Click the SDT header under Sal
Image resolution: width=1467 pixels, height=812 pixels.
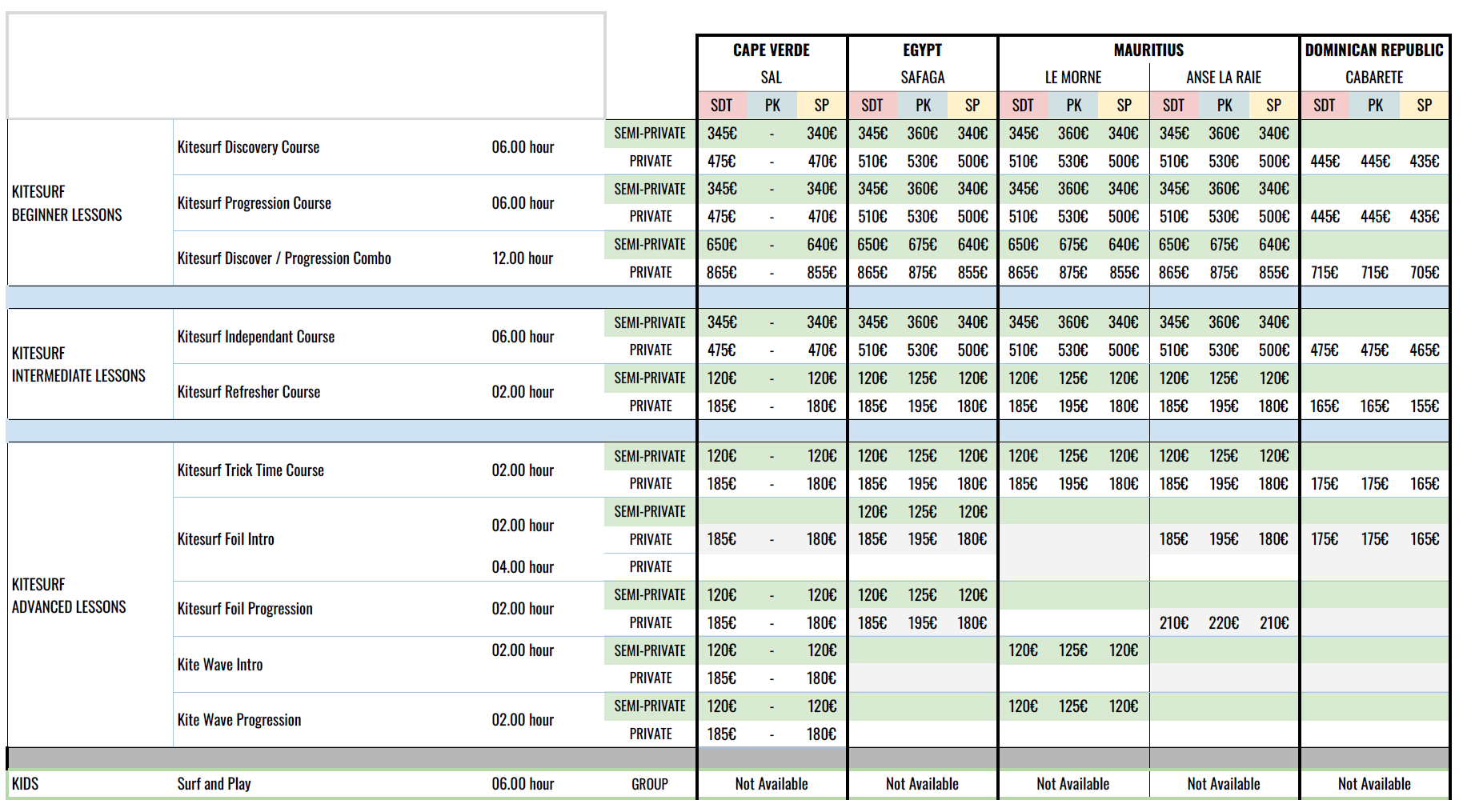pyautogui.click(x=722, y=106)
